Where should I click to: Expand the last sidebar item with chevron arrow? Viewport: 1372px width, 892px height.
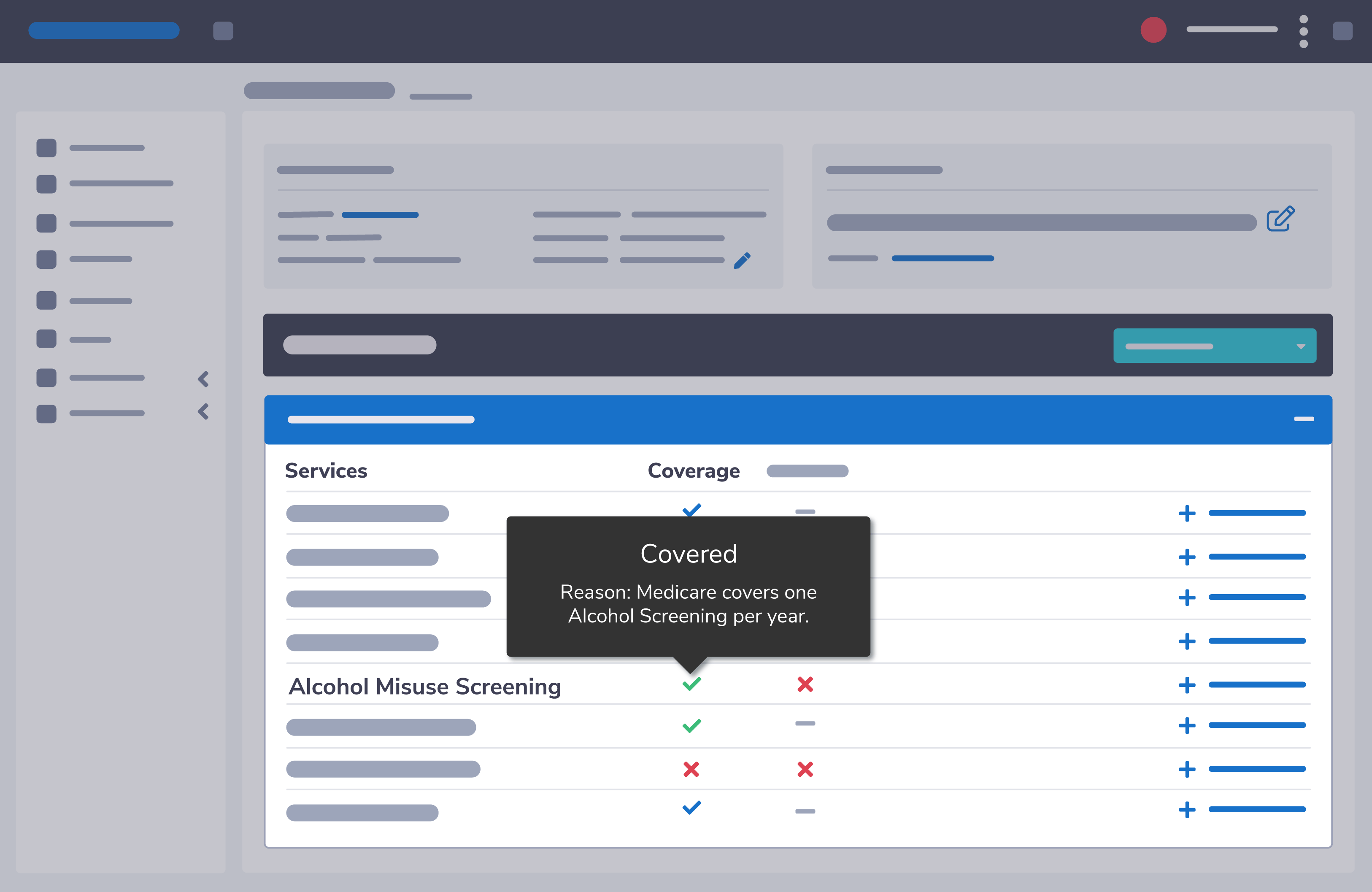(x=203, y=412)
